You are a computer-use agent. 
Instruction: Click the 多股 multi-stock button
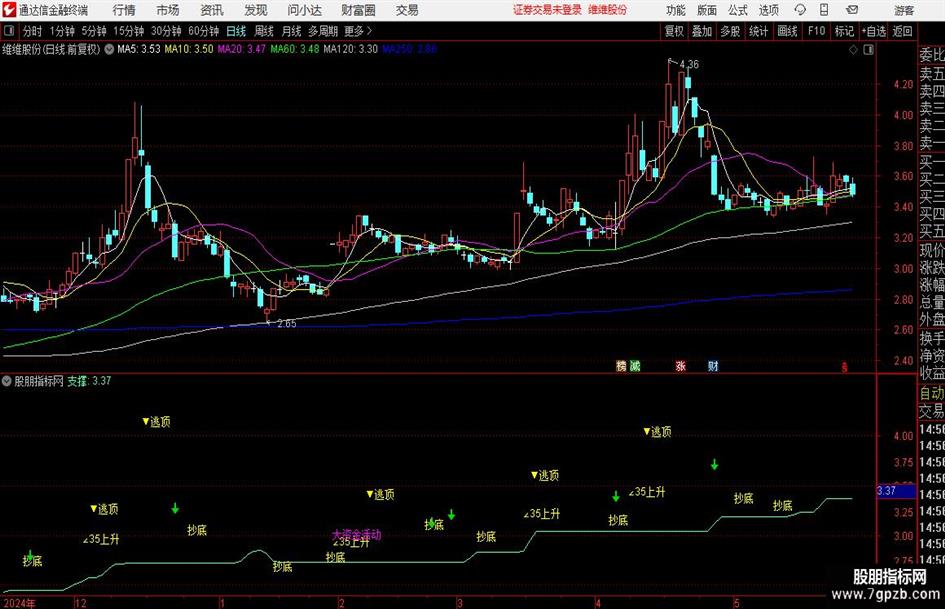(730, 31)
